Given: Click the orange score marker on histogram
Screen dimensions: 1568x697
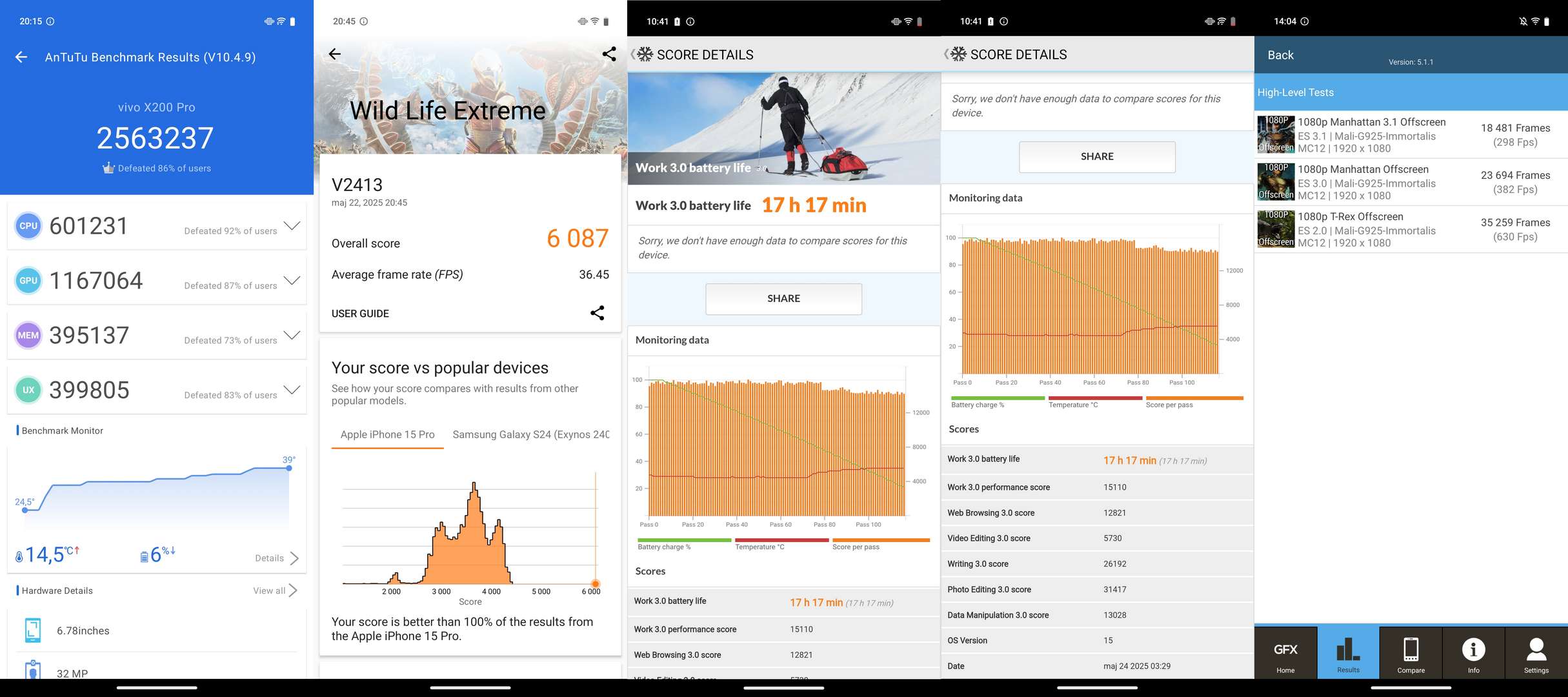Looking at the screenshot, I should pyautogui.click(x=595, y=583).
